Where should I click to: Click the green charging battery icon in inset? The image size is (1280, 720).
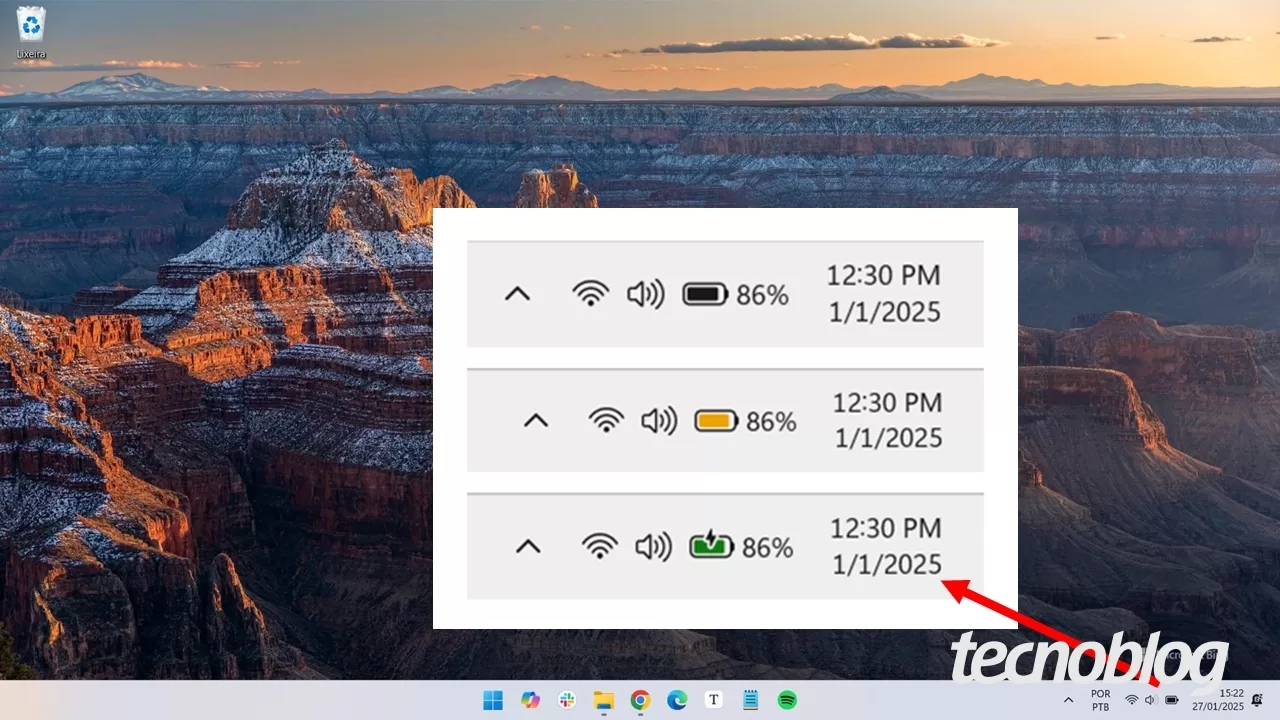711,546
